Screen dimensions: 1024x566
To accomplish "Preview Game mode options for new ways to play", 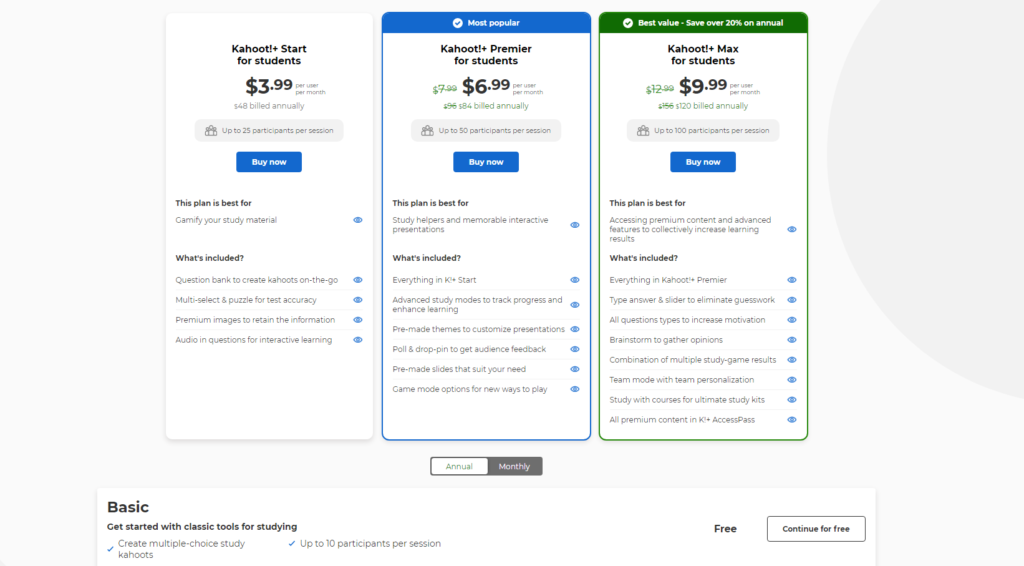I will 575,389.
